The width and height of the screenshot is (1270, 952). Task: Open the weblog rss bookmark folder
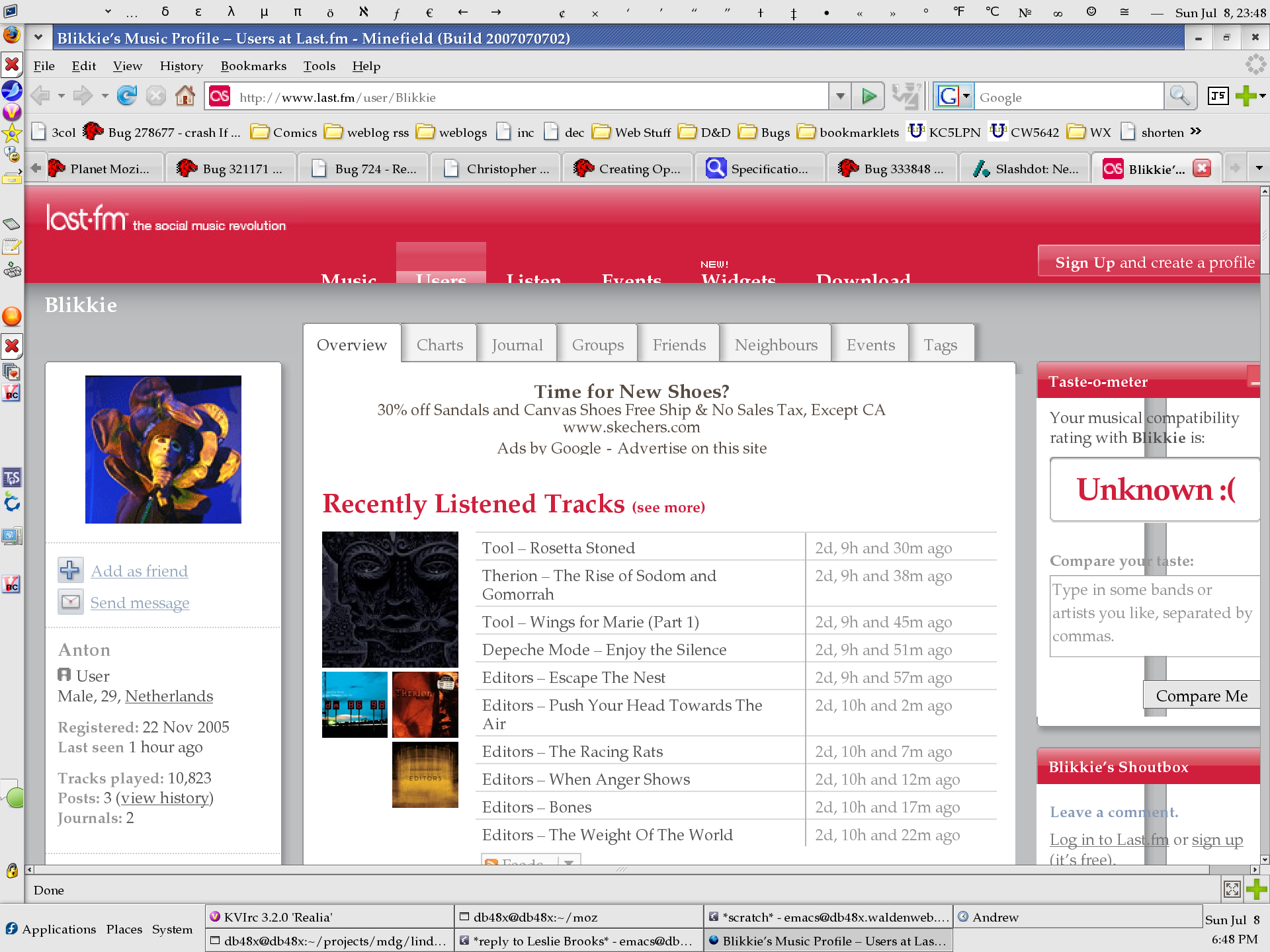(367, 132)
